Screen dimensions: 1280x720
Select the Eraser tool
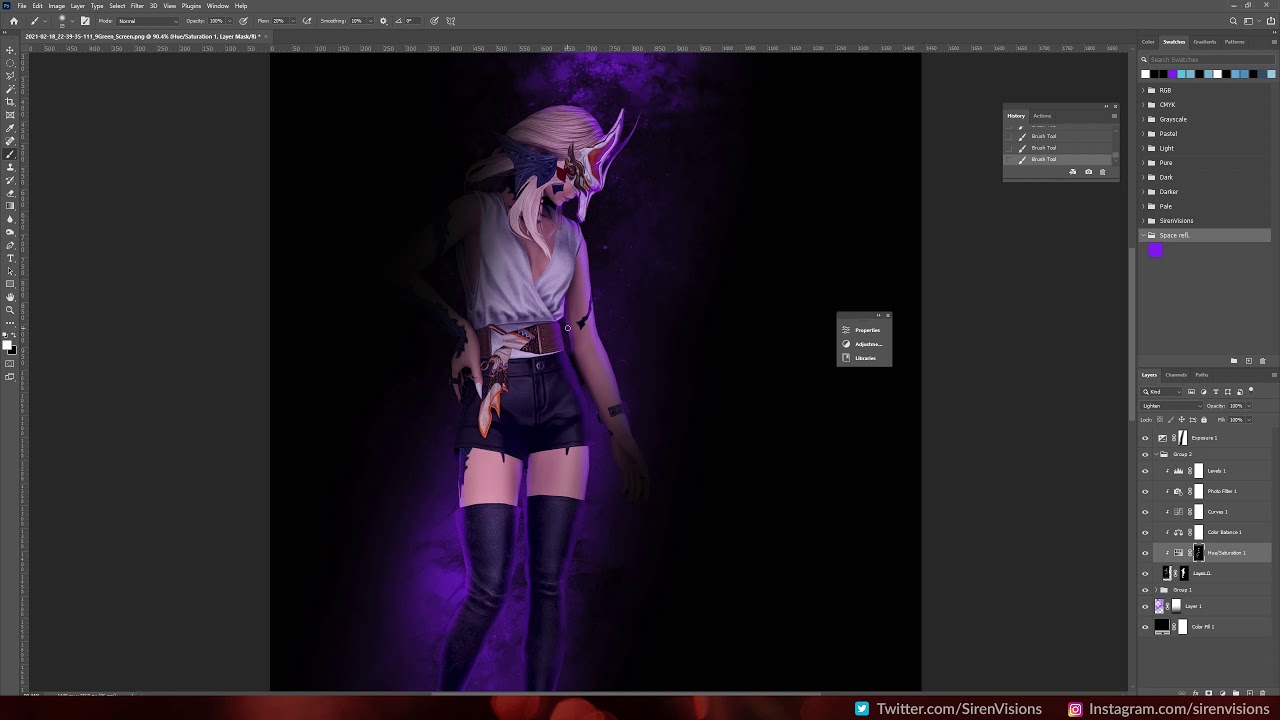point(10,193)
